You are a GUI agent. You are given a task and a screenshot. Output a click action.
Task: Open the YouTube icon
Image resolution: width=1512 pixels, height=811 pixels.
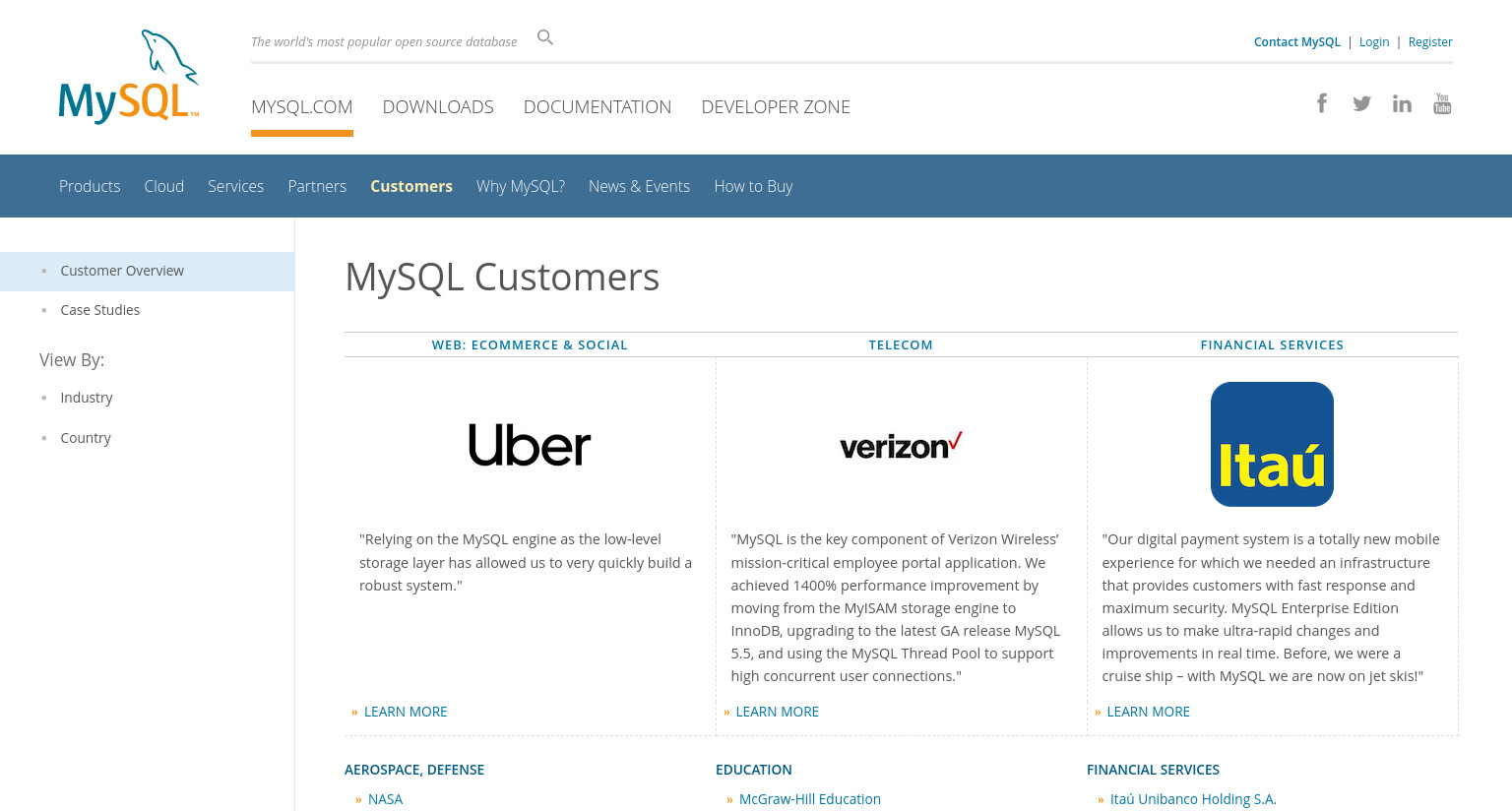click(x=1442, y=103)
